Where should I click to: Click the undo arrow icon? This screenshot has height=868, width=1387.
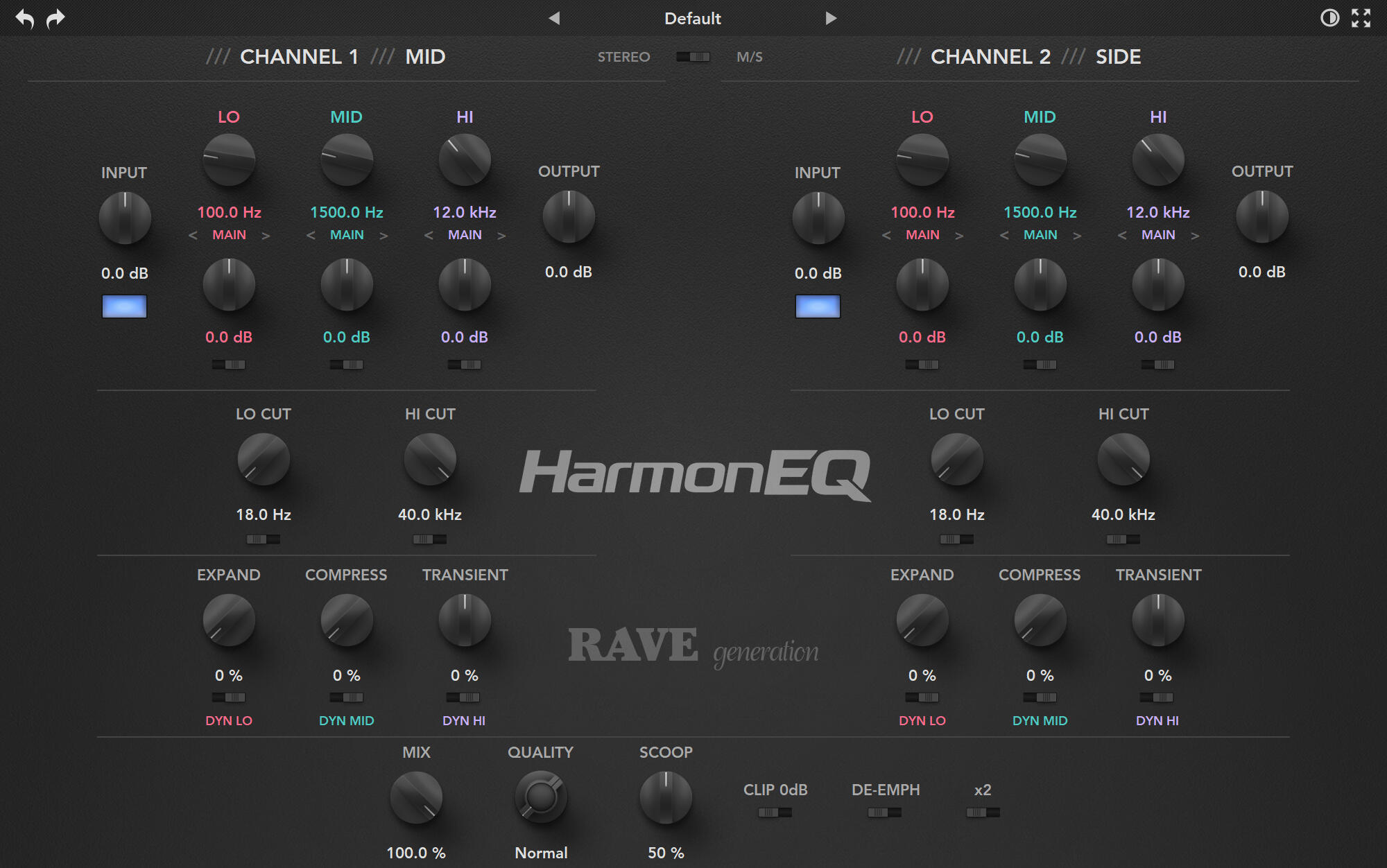(25, 18)
